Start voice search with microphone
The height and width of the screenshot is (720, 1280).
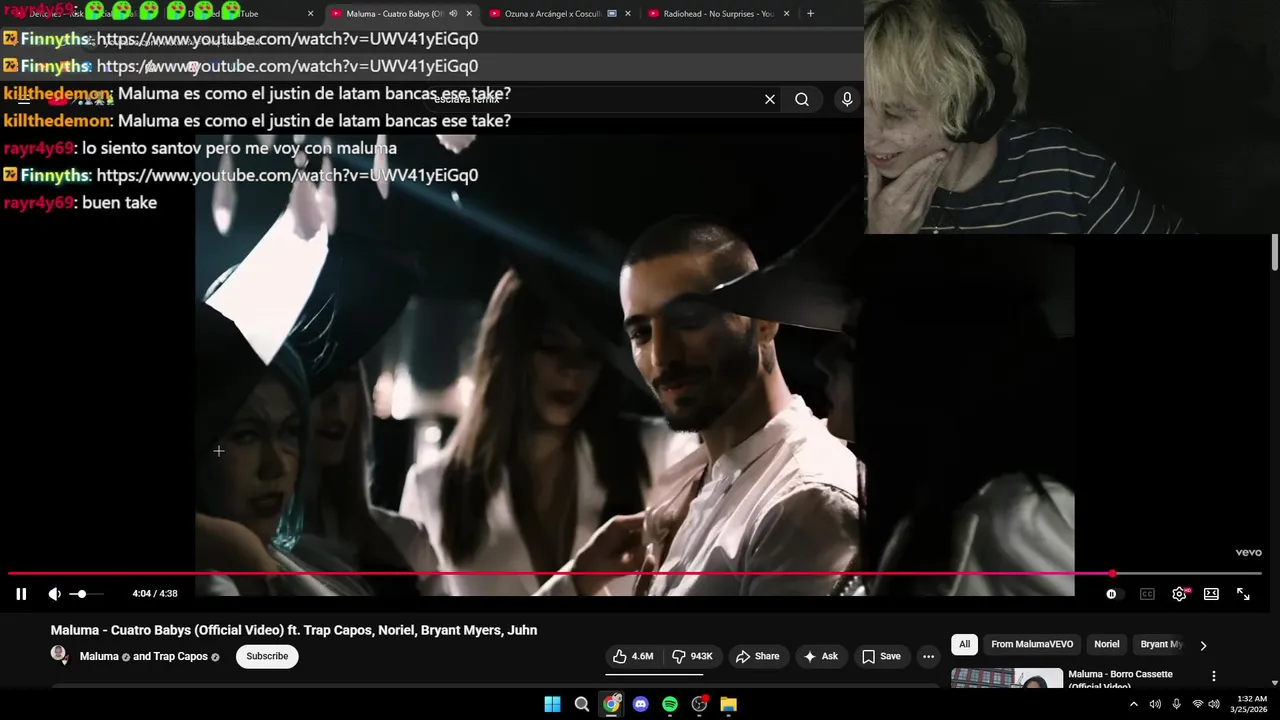coord(847,99)
